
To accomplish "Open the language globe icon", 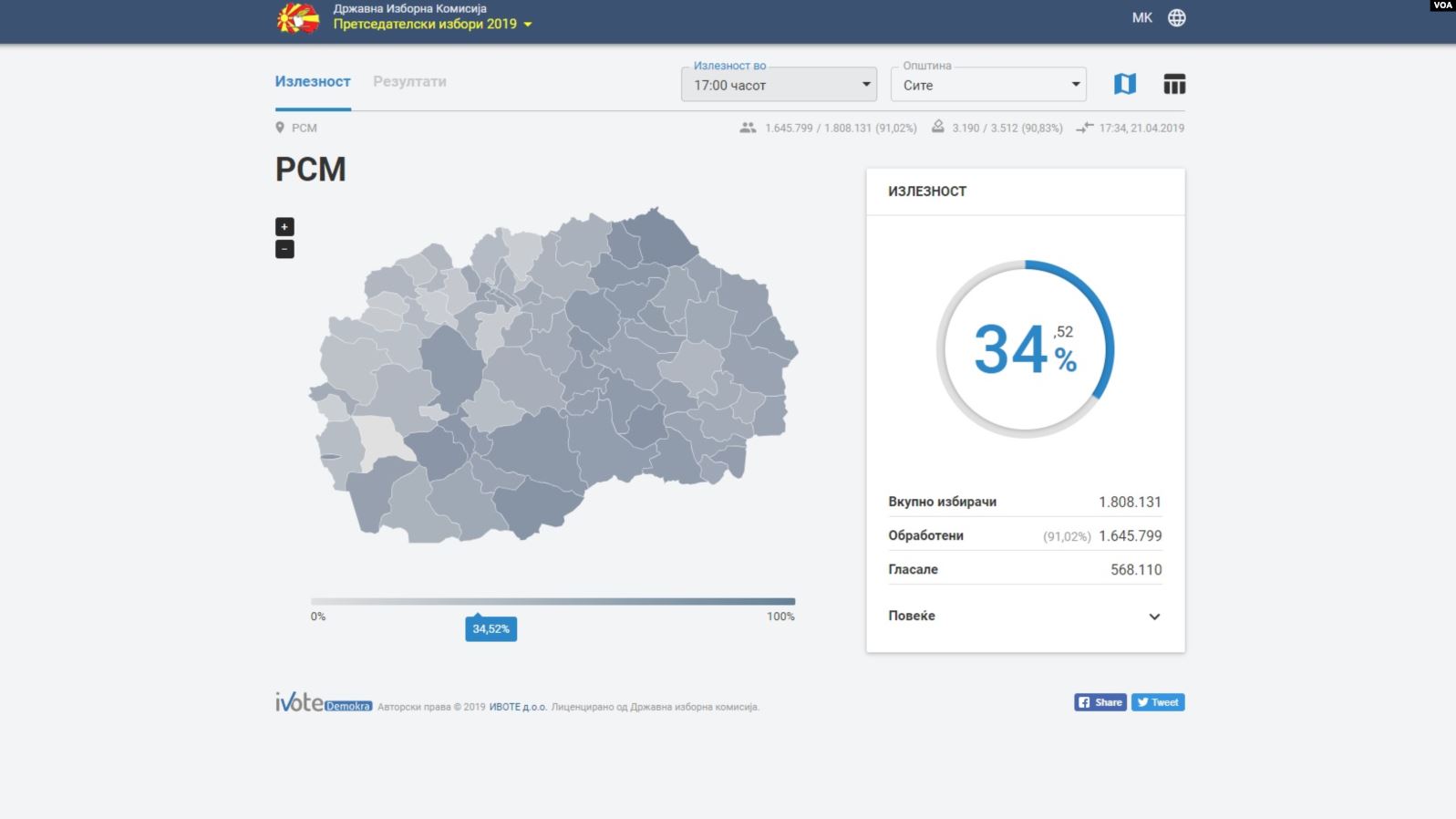I will [1177, 18].
